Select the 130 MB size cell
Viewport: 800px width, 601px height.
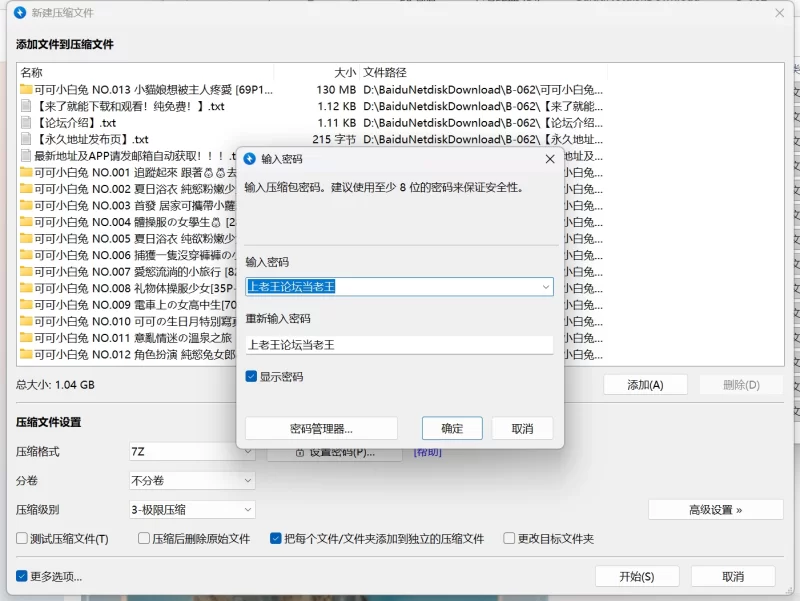click(x=336, y=89)
